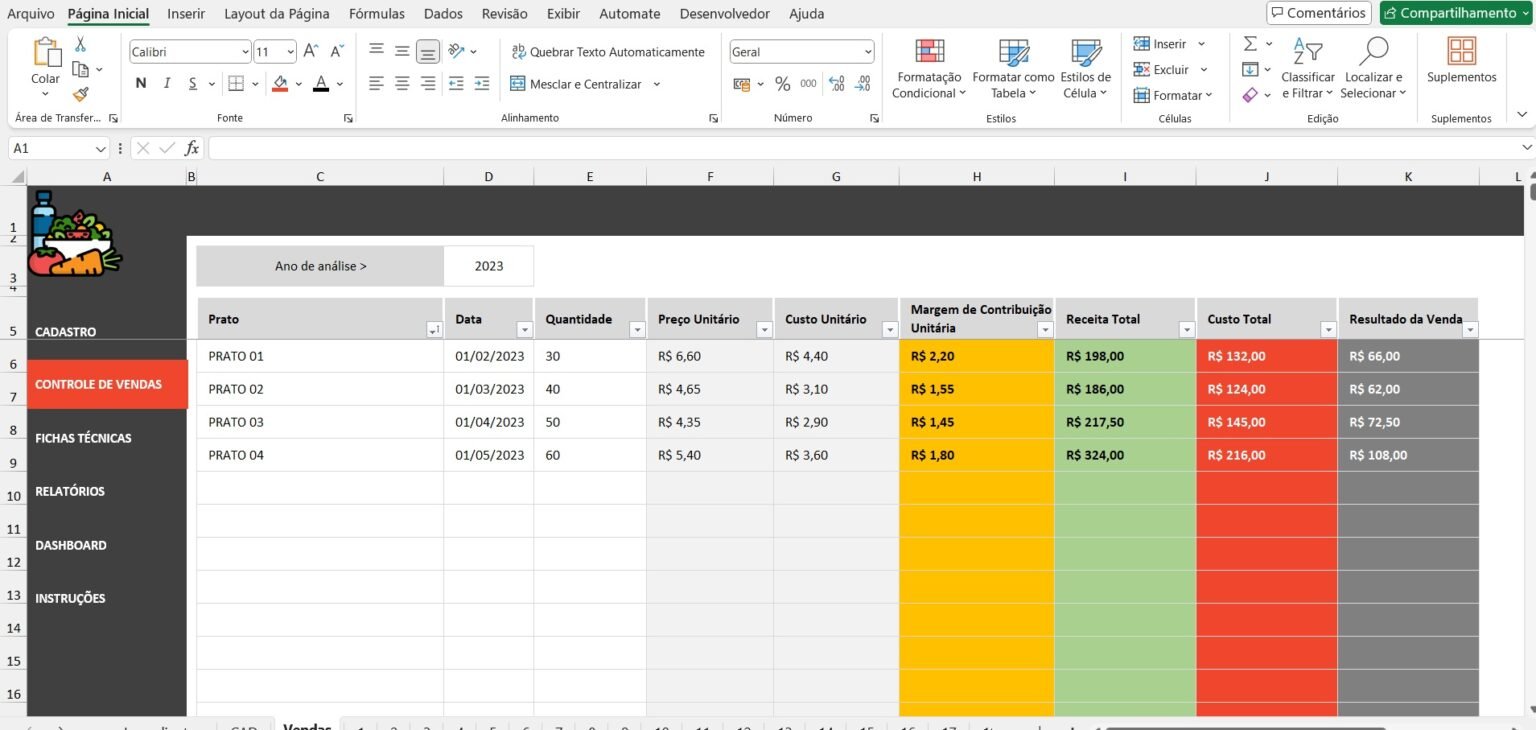Click the Insert Function fx icon
Screen dimensions: 1536x730
point(192,148)
